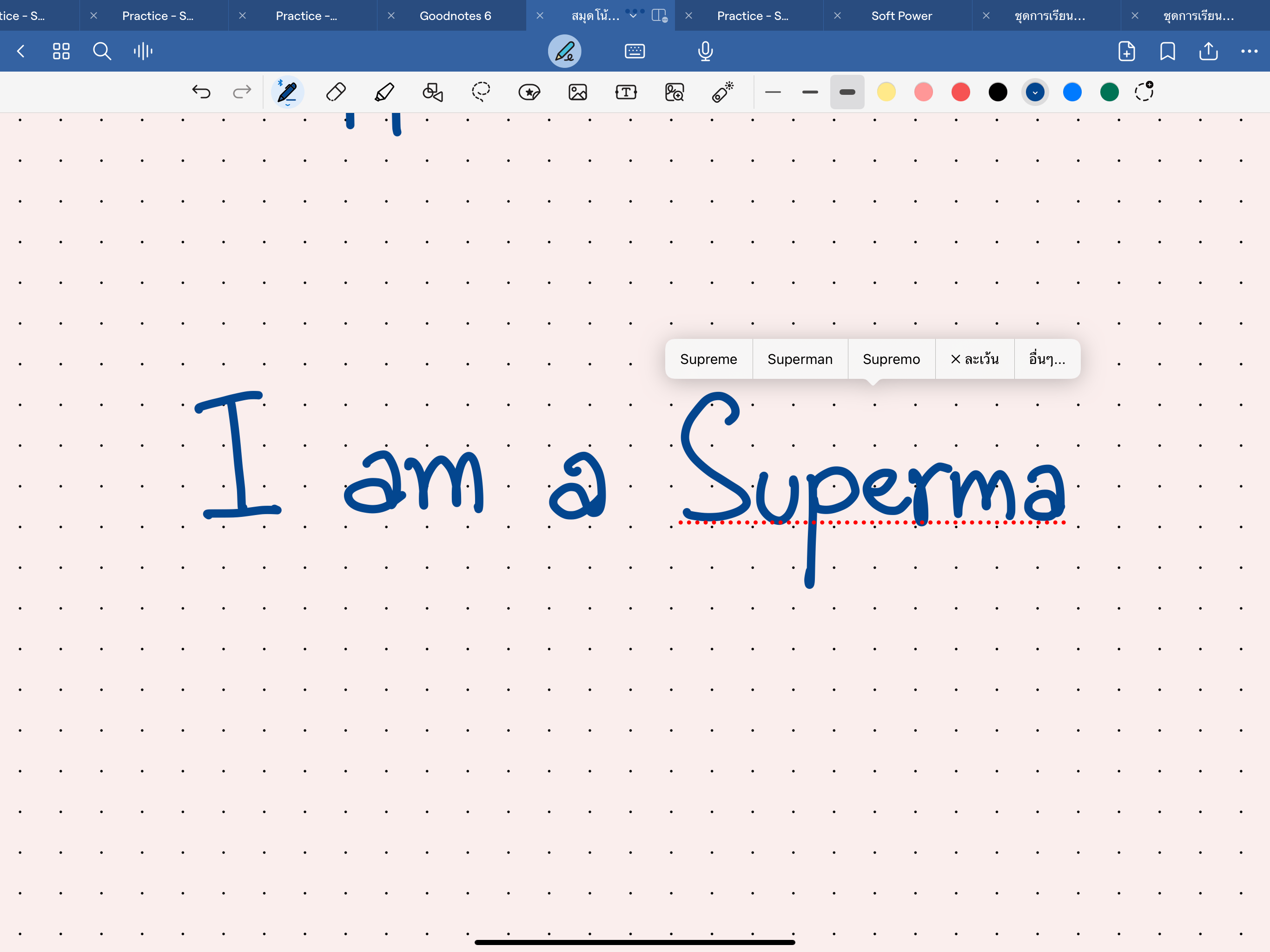This screenshot has width=1270, height=952.
Task: Expand the dark blue color options
Action: 1035,92
